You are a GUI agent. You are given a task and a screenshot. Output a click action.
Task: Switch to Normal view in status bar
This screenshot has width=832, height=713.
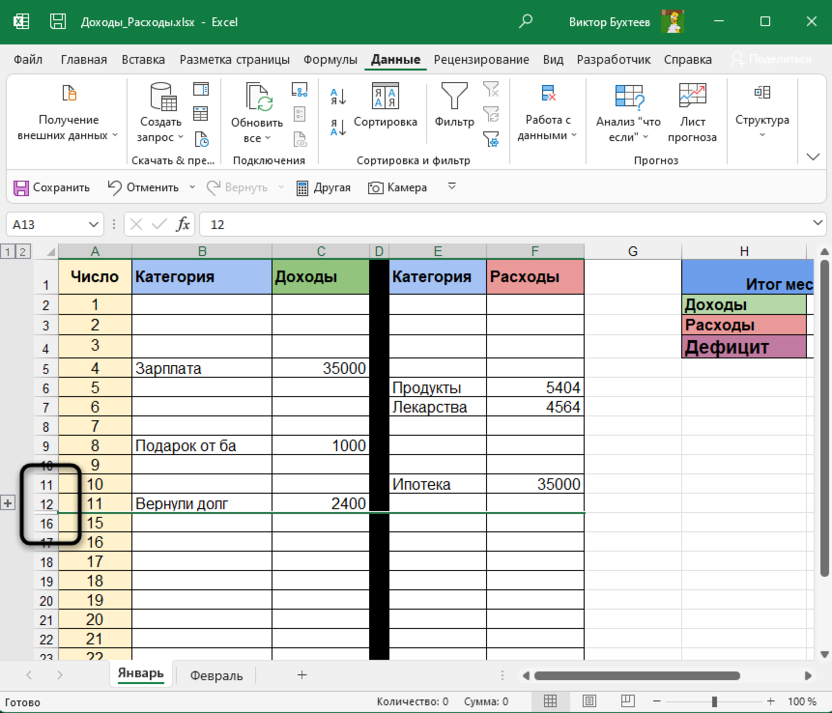tap(549, 701)
